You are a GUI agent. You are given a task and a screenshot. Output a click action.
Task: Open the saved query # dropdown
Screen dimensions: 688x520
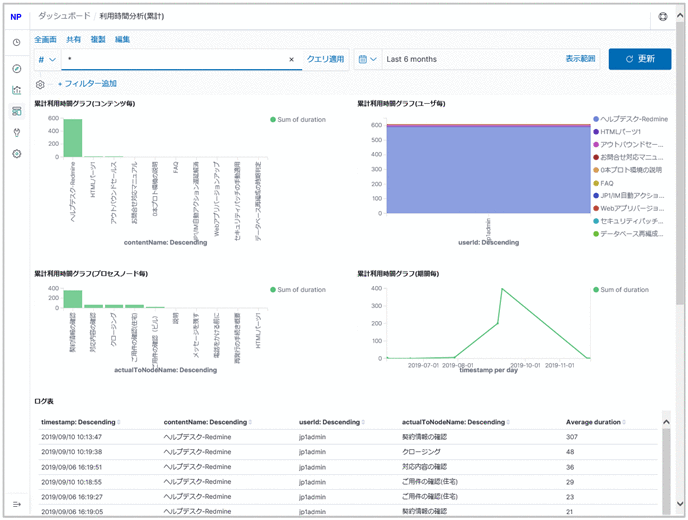(47, 60)
